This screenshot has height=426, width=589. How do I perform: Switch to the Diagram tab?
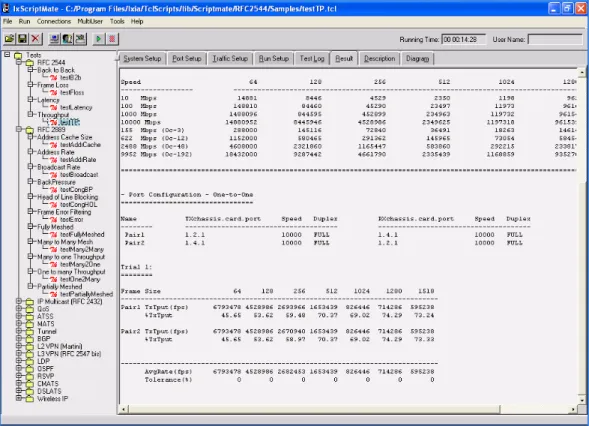pyautogui.click(x=417, y=59)
